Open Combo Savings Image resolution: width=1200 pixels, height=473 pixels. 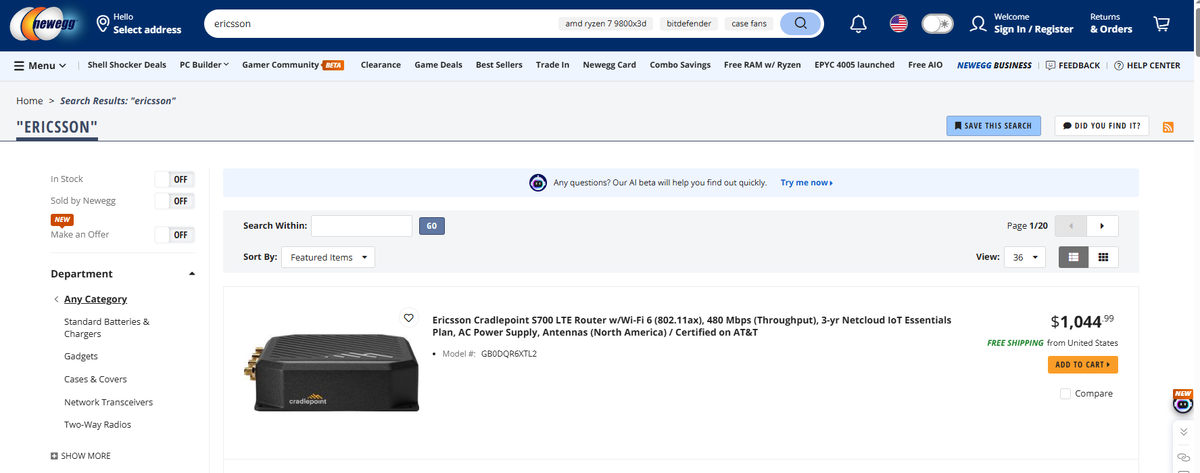(680, 65)
